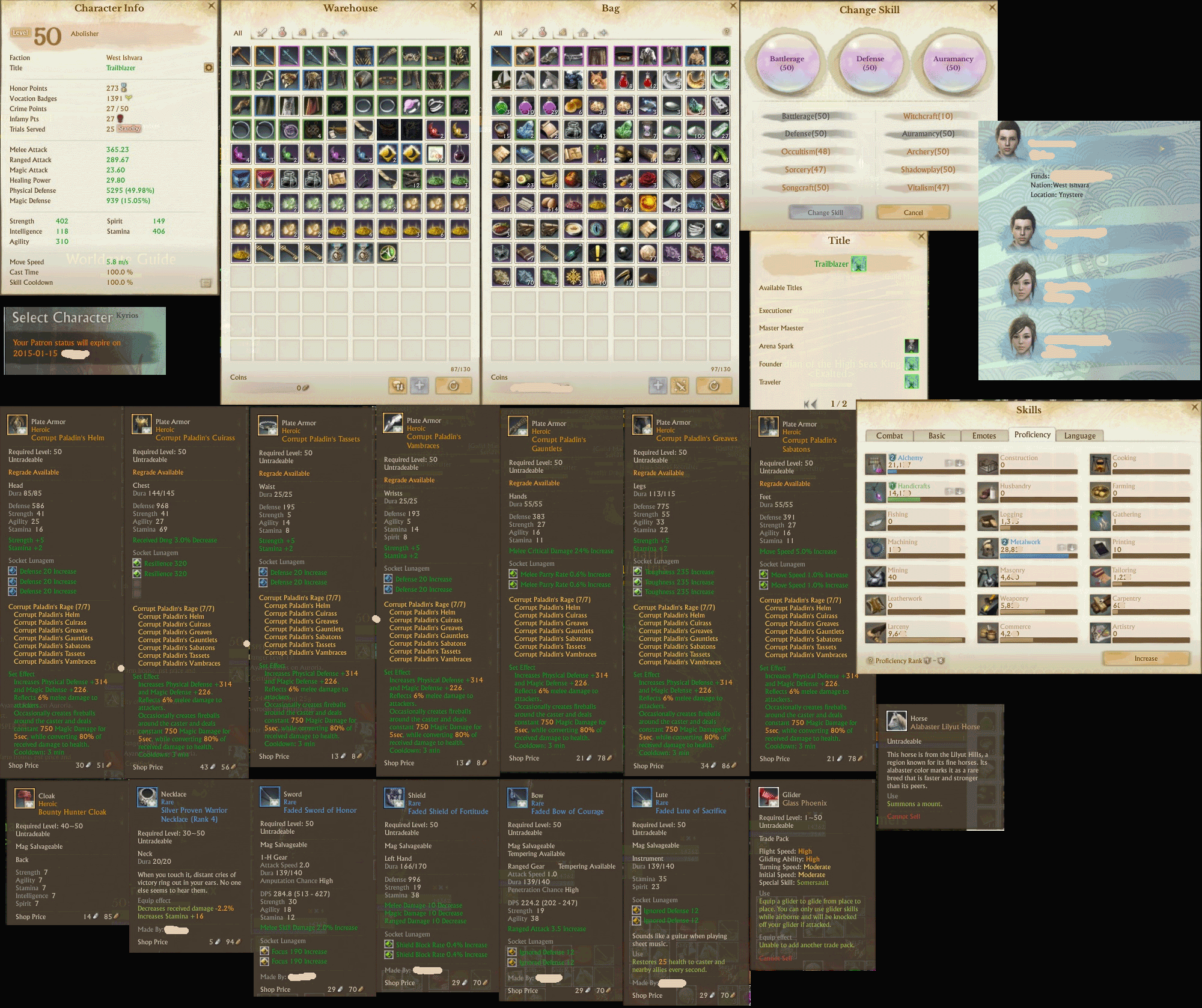Switch to the Language tab in Skills
The image size is (1202, 1008).
point(1079,436)
